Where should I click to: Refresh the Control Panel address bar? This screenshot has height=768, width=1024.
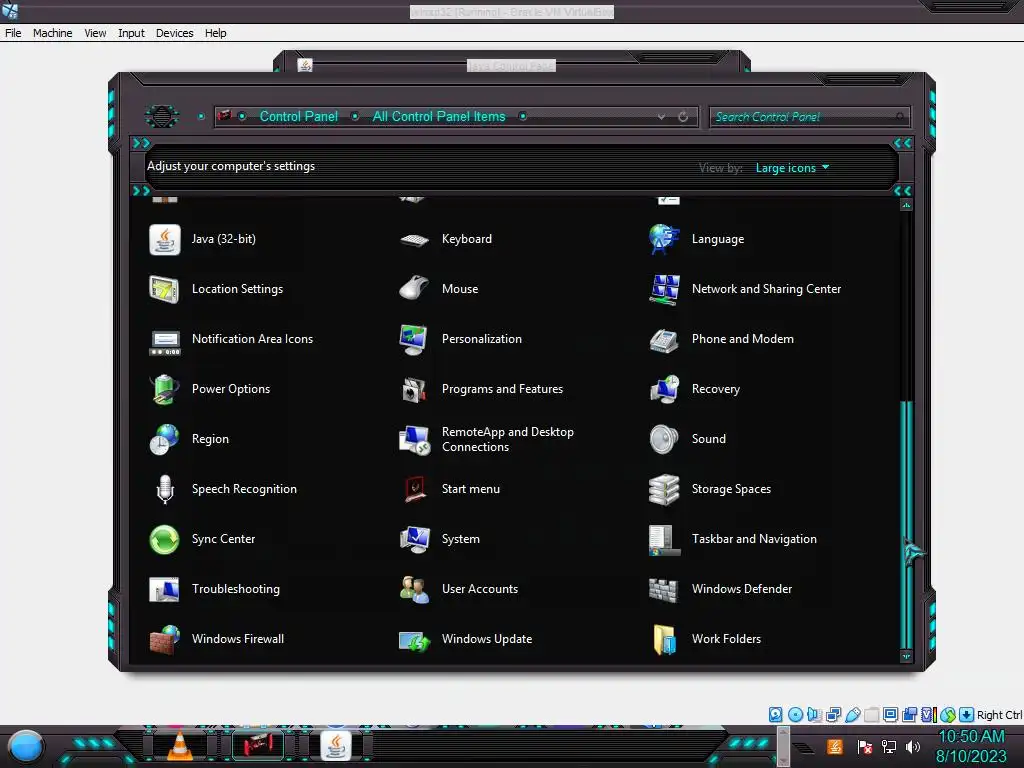683,117
